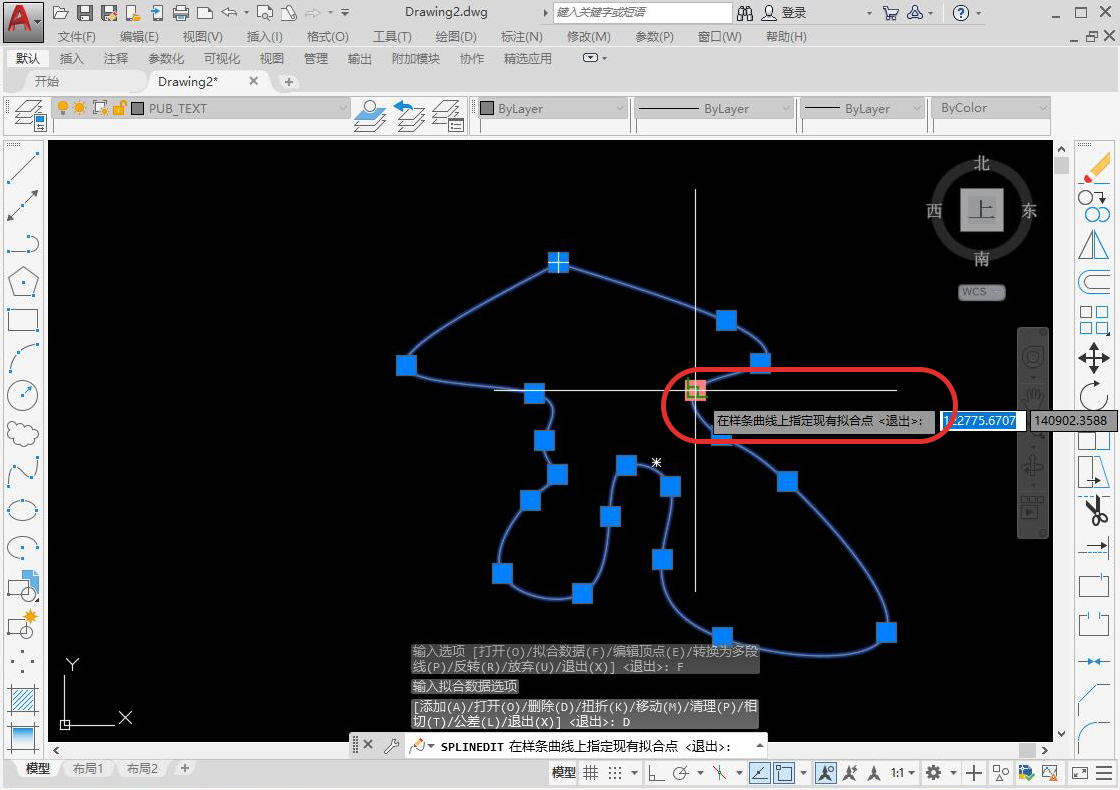Click the 上 face of ViewCube
Image resolution: width=1120 pixels, height=790 pixels.
pos(981,210)
